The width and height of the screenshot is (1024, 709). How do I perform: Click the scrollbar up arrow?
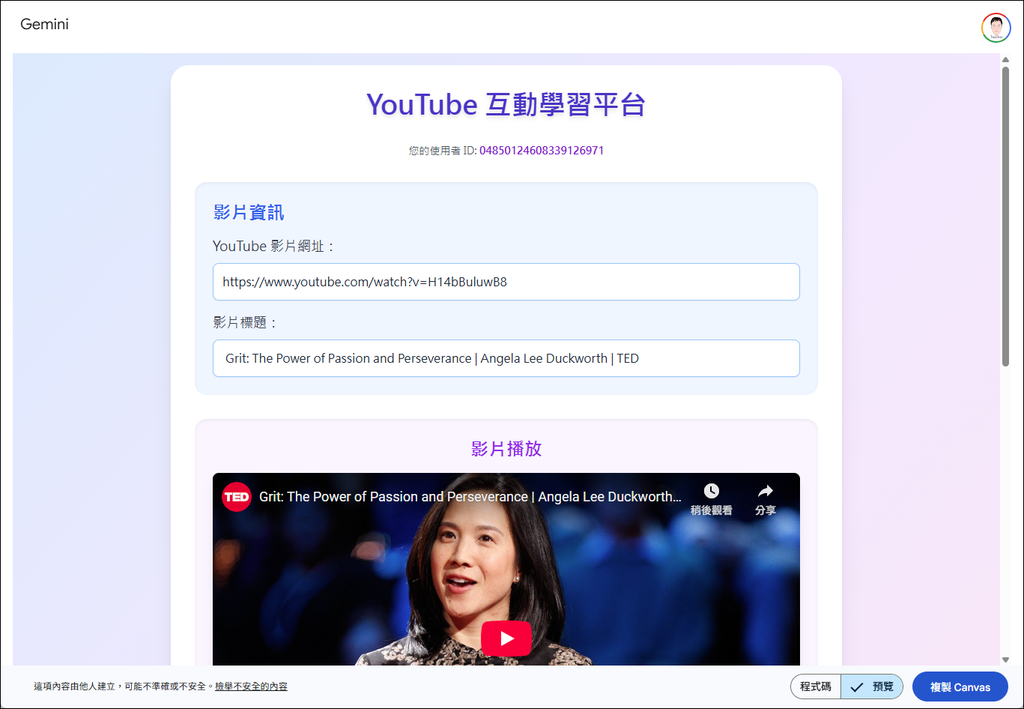tap(1006, 59)
